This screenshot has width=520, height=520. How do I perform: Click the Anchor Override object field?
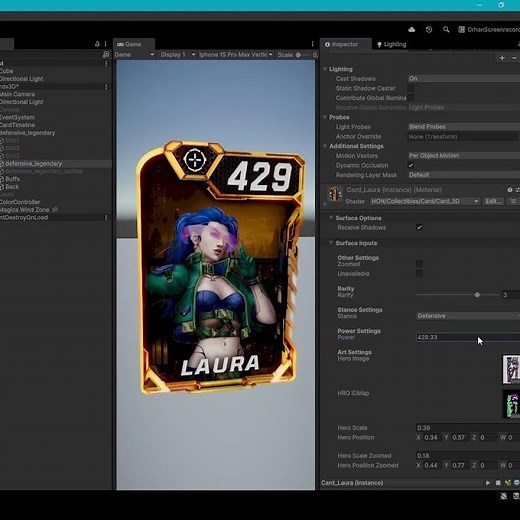[x=464, y=136]
